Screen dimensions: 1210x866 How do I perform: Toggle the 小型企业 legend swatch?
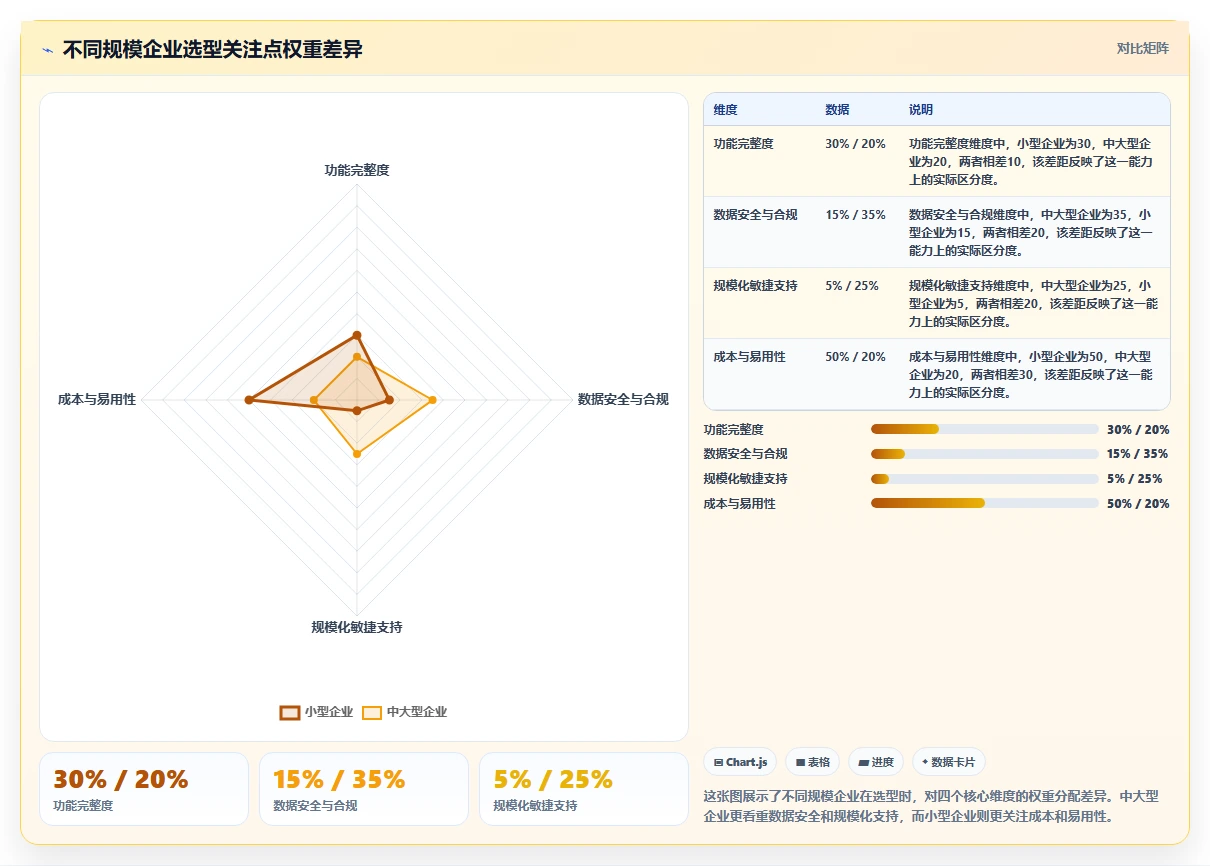290,712
